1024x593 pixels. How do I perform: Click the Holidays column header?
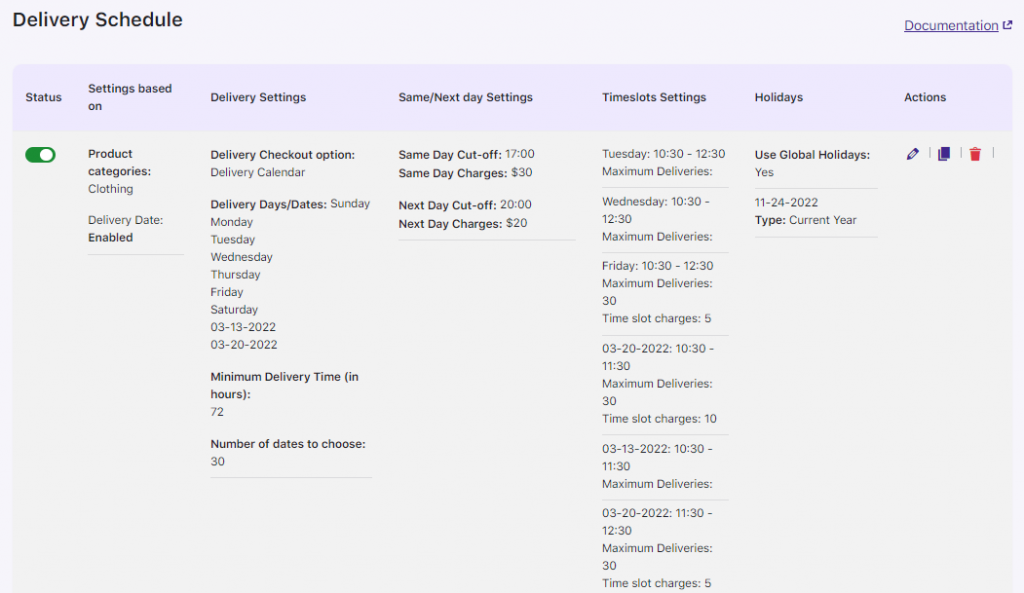pyautogui.click(x=779, y=97)
